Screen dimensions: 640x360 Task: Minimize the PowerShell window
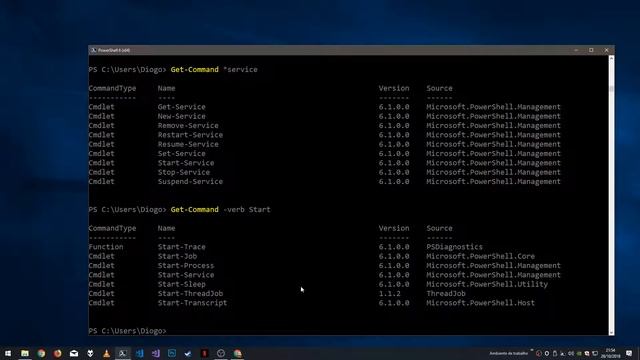[x=576, y=50]
